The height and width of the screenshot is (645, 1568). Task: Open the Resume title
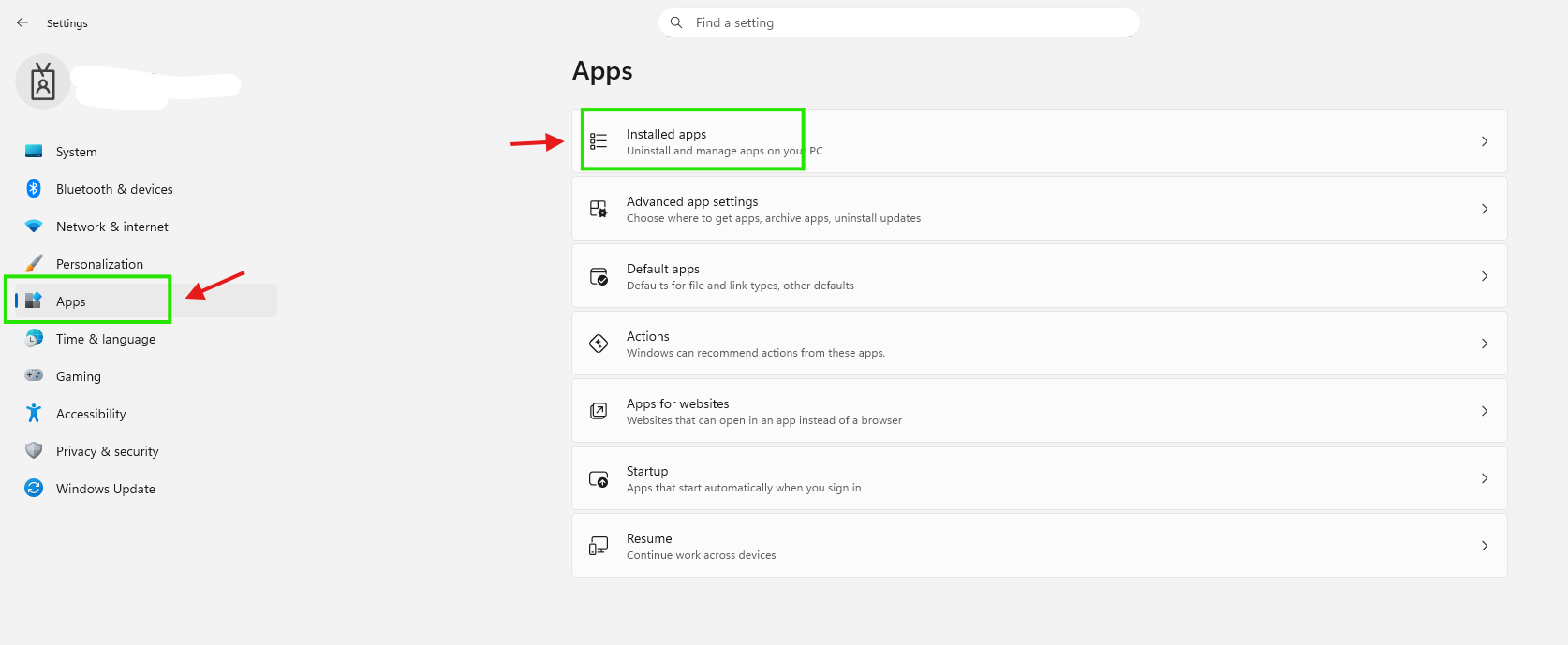coord(649,538)
